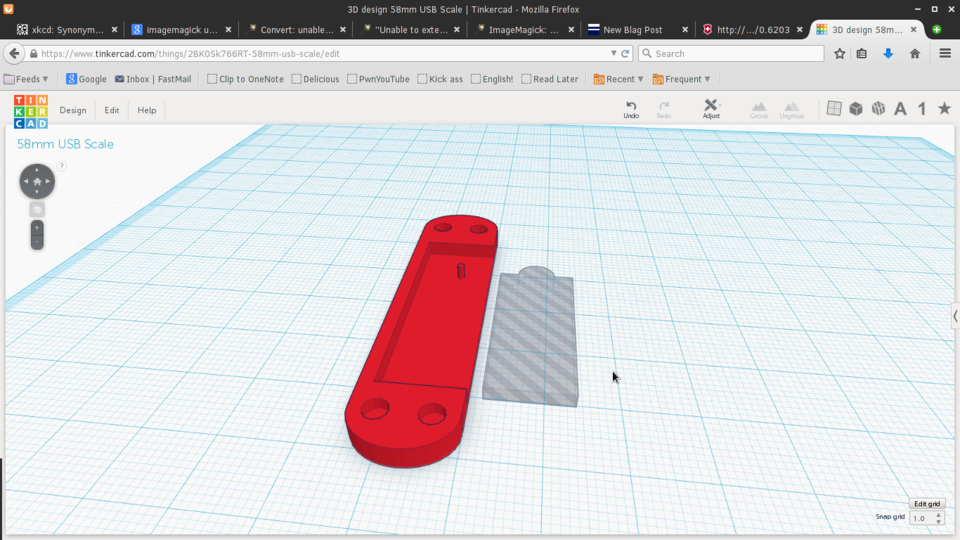The width and height of the screenshot is (960, 540).
Task: Open the Adjust tool menu
Action: point(711,108)
